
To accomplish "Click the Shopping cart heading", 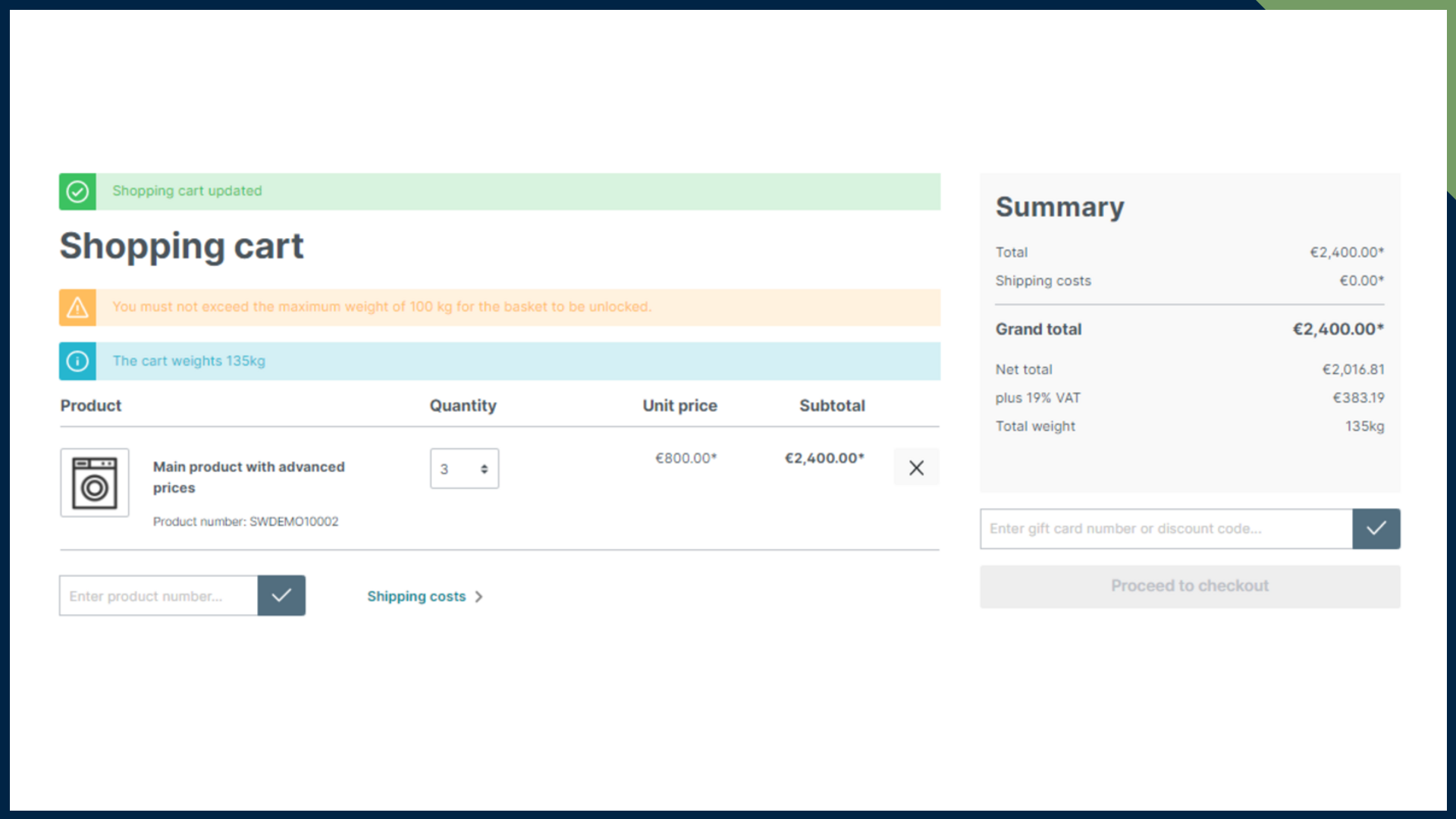I will coord(181,246).
